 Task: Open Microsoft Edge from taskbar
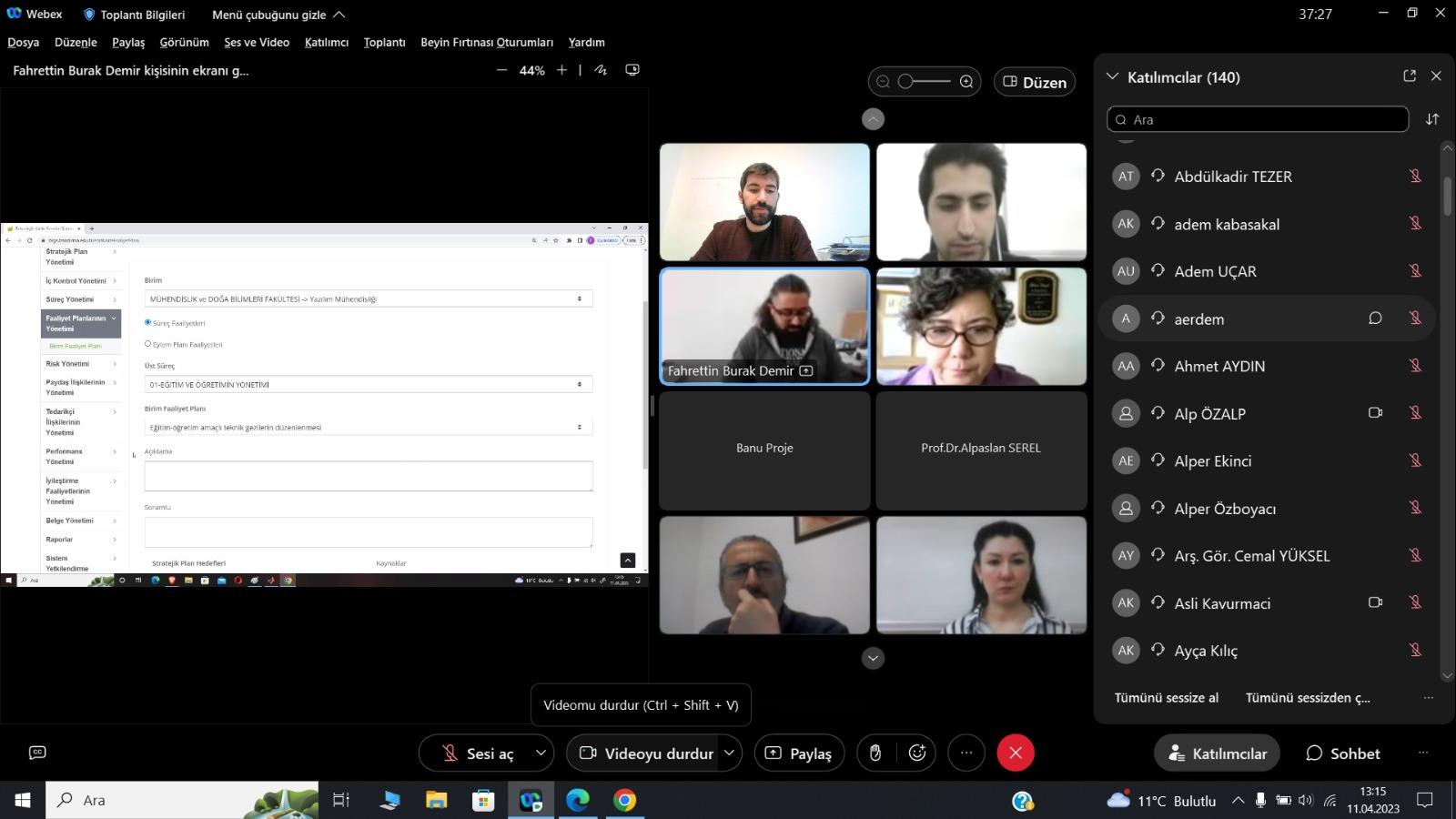coord(577,801)
